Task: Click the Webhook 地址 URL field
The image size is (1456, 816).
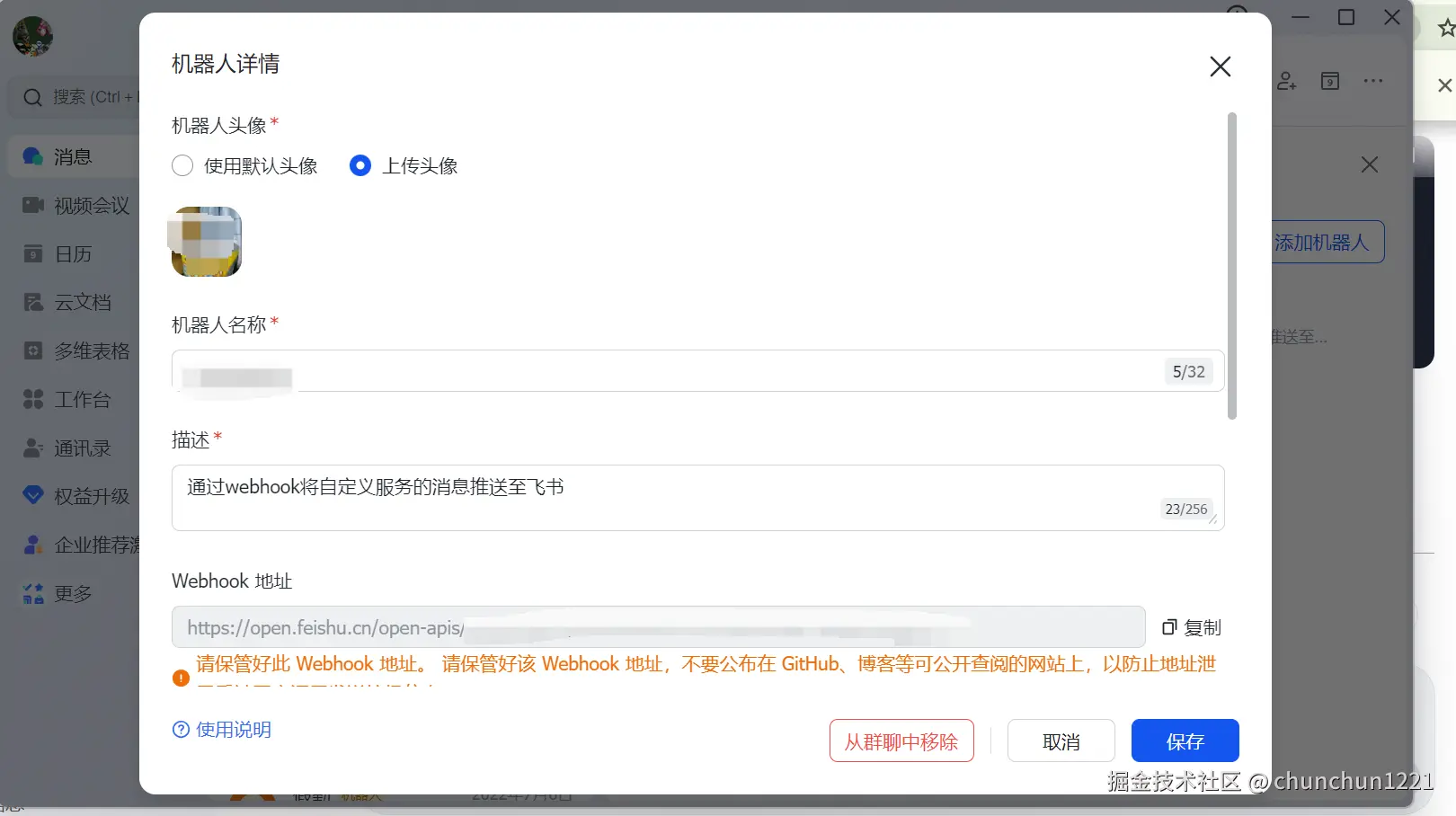Action: coord(658,627)
